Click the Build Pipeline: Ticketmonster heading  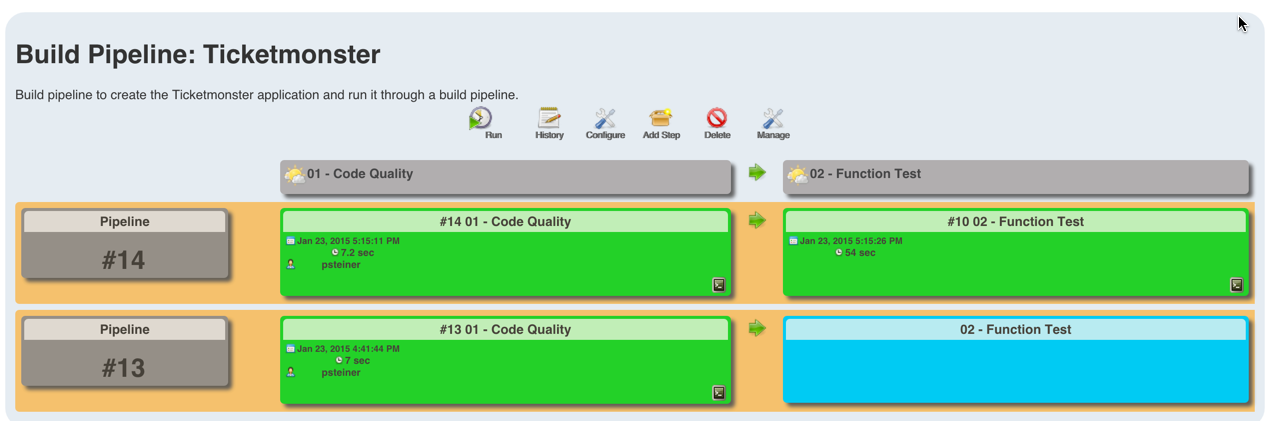coord(198,54)
